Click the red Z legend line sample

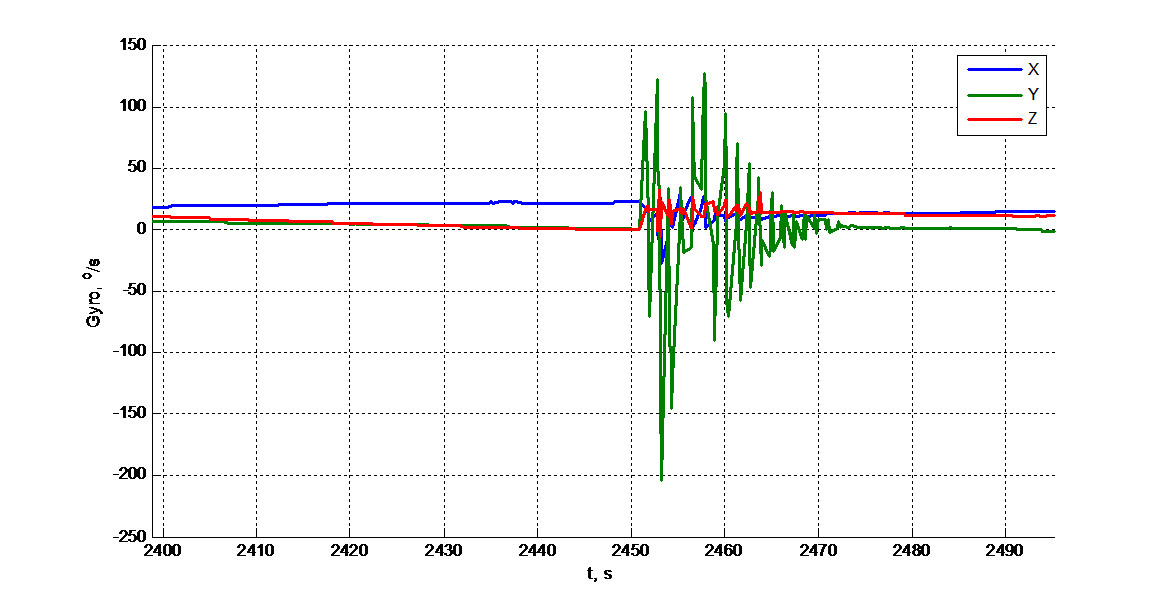(994, 119)
